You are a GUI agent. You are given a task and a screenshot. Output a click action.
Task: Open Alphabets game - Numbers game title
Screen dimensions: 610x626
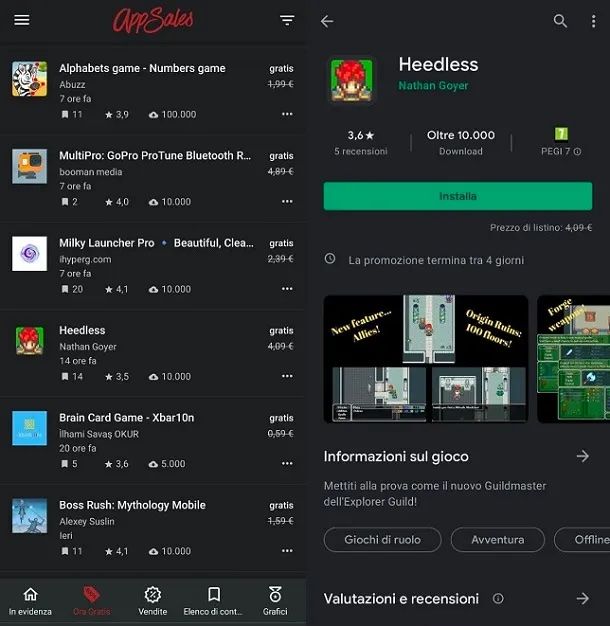click(142, 68)
